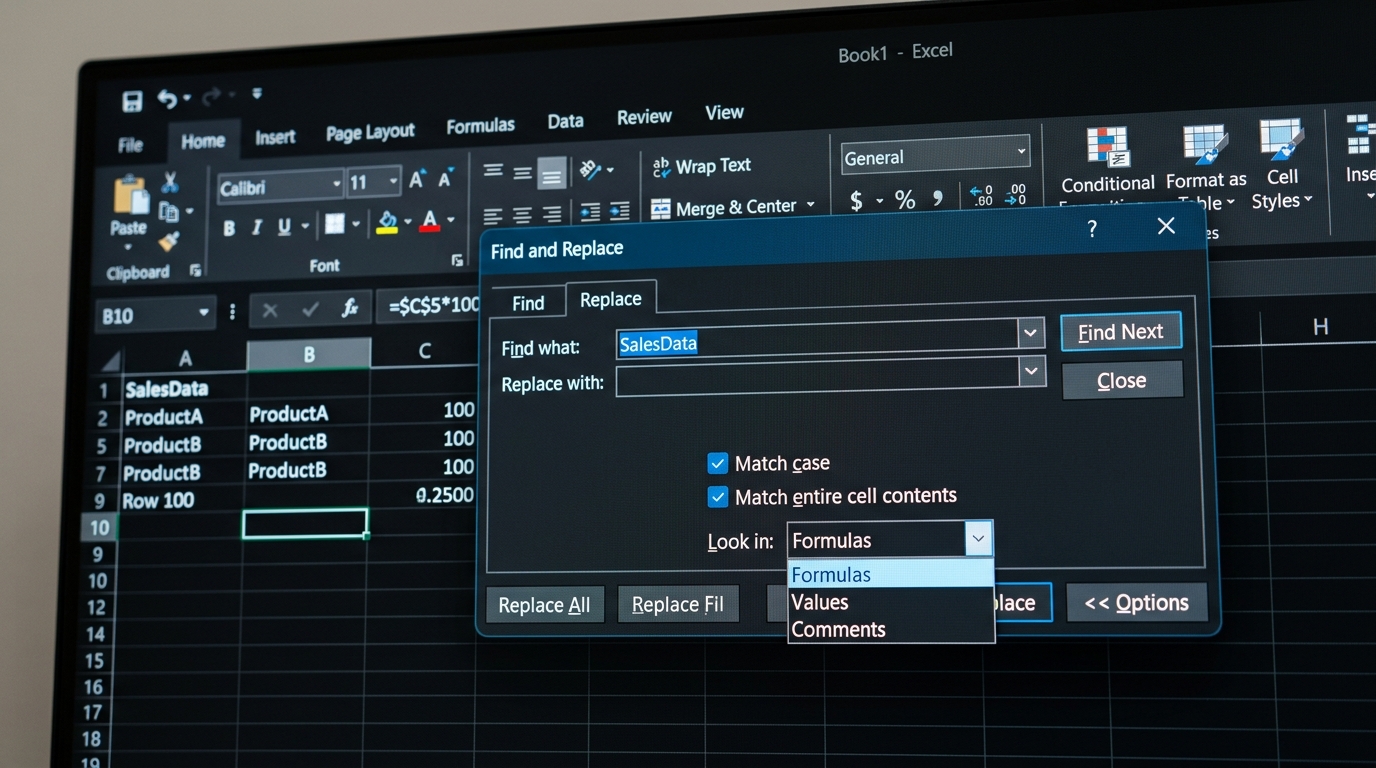Click the Cut scissors icon

169,182
